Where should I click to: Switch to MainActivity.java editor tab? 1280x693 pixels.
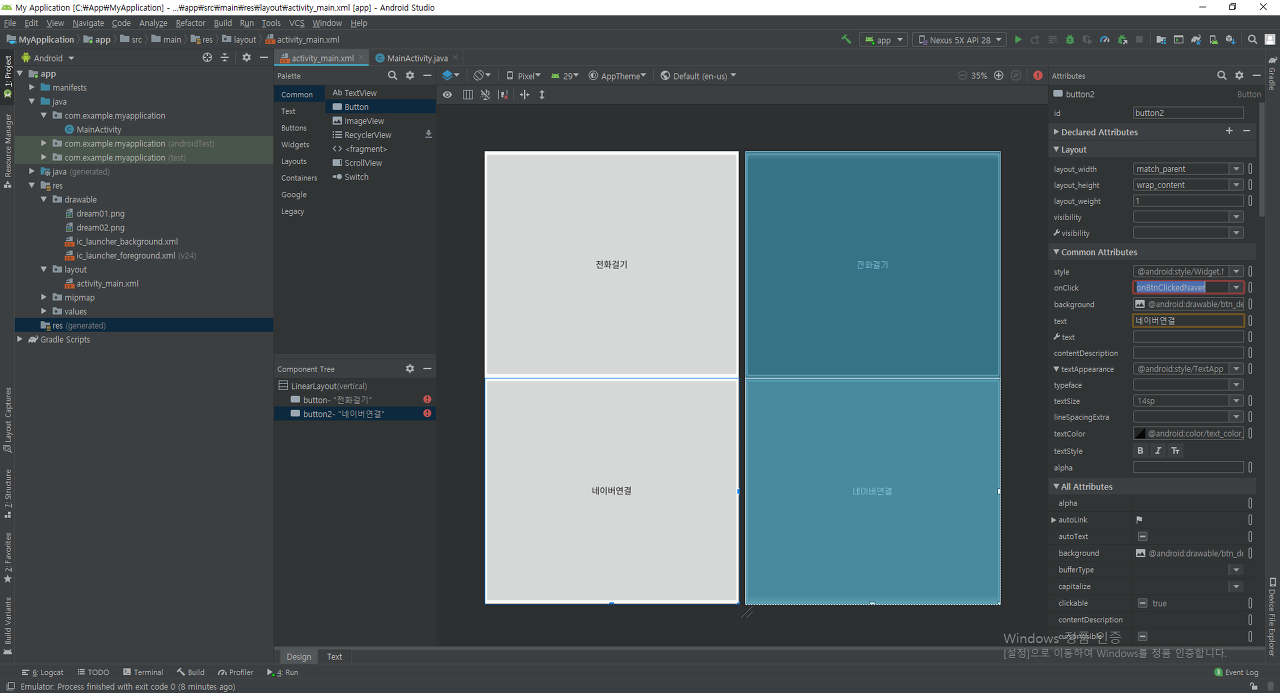pyautogui.click(x=416, y=58)
